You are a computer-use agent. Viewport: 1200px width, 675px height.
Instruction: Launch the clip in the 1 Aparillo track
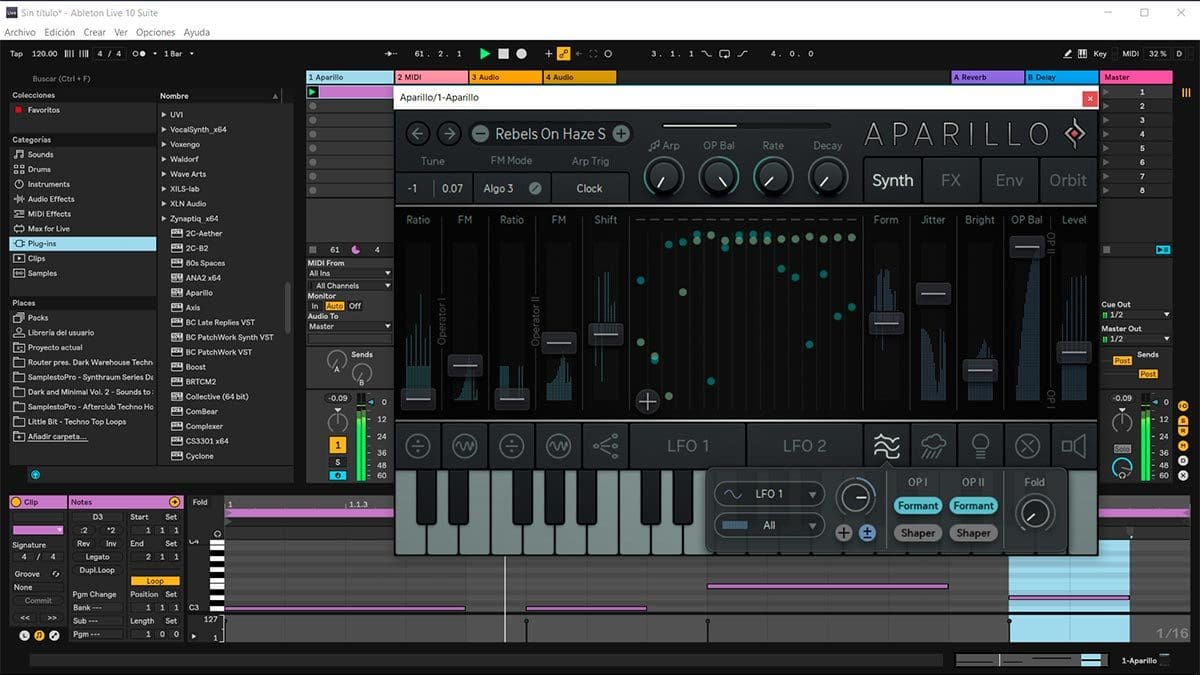click(x=313, y=92)
